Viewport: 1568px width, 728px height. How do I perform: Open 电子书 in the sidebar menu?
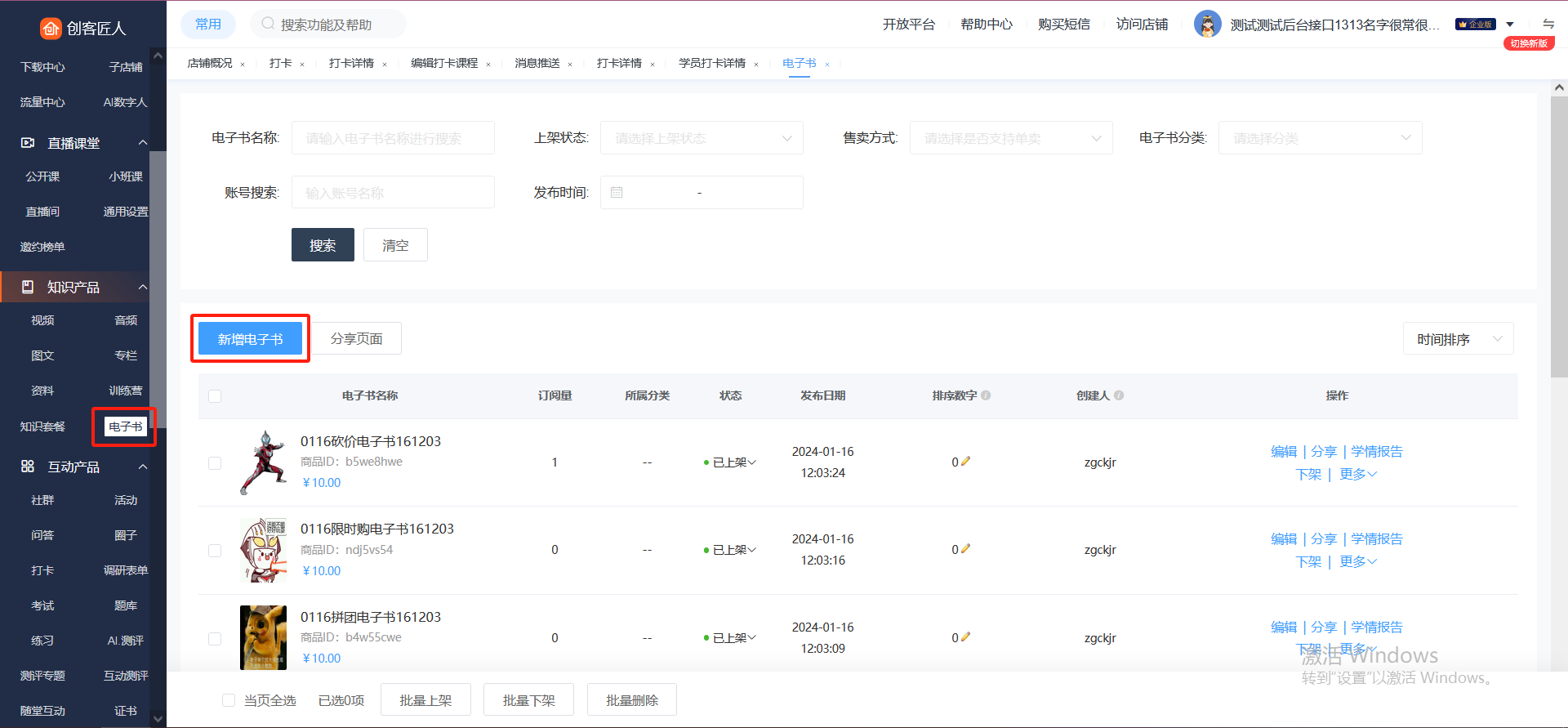125,427
